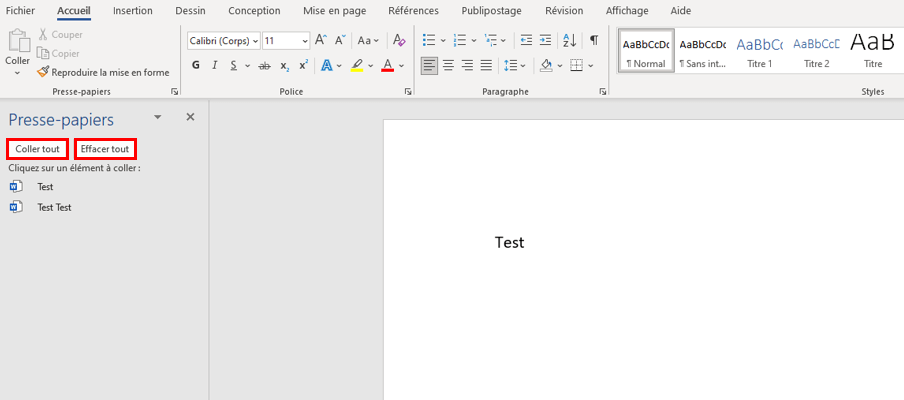Click the Copier icon
Image resolution: width=904 pixels, height=400 pixels.
(x=43, y=53)
